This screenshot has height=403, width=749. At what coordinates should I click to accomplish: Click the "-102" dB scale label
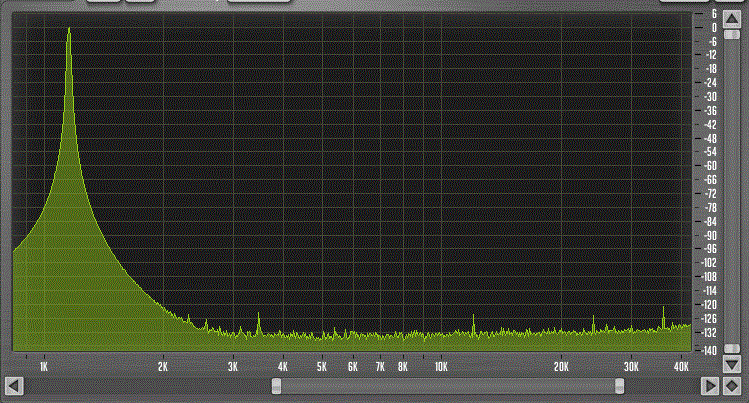tap(709, 263)
